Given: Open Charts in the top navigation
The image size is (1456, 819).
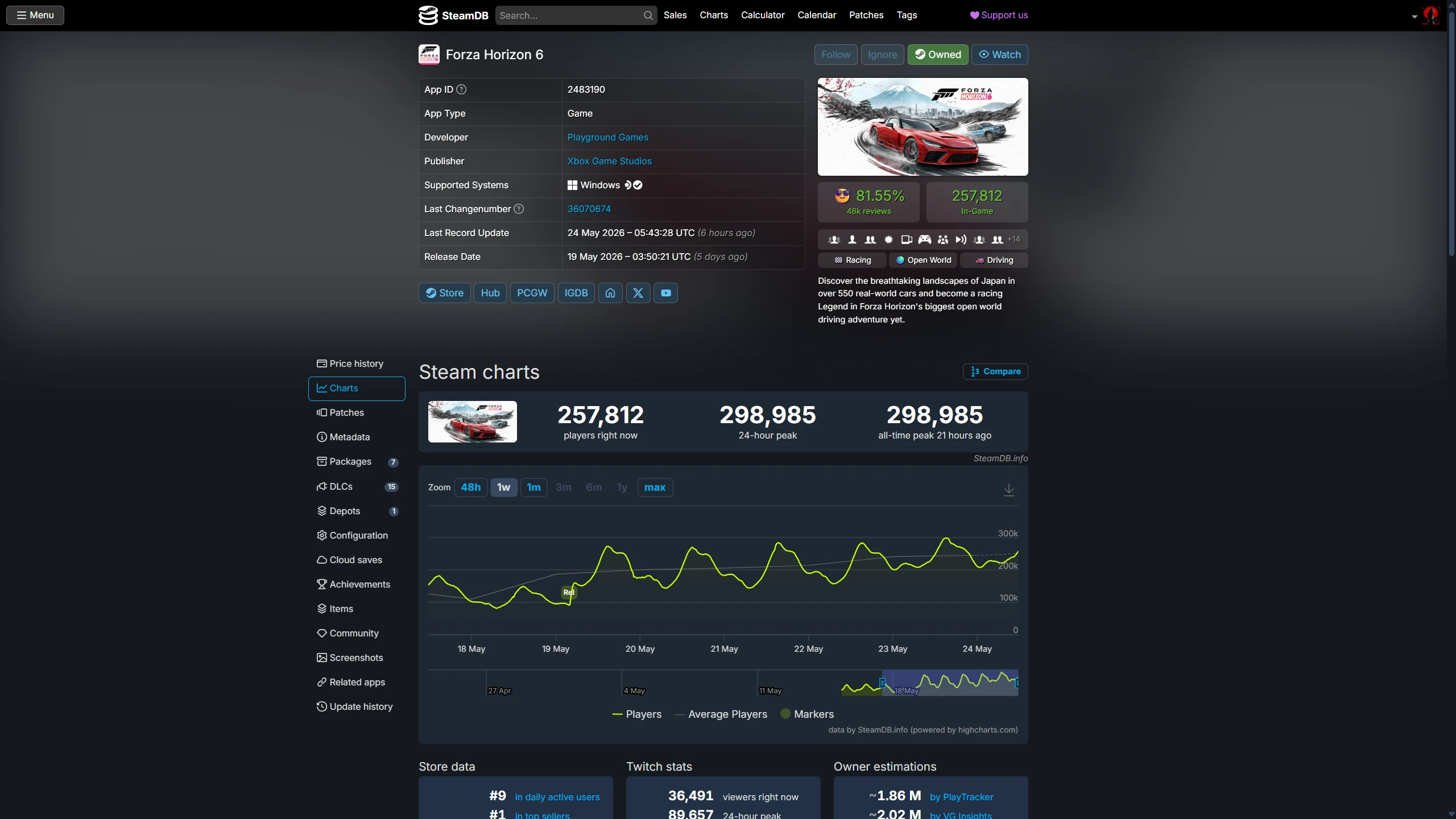Looking at the screenshot, I should [714, 15].
